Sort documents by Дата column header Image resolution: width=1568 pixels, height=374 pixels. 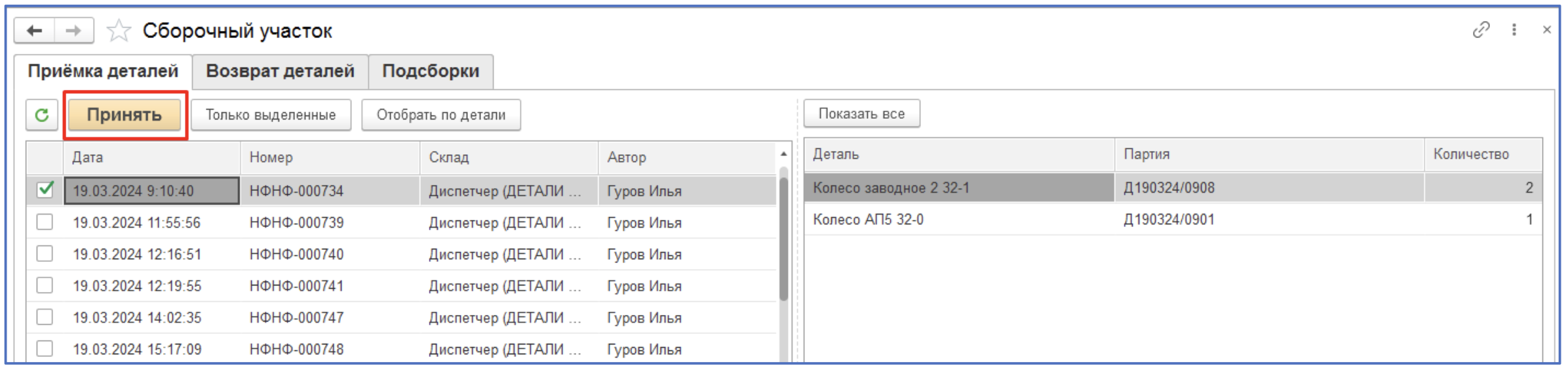coord(151,157)
